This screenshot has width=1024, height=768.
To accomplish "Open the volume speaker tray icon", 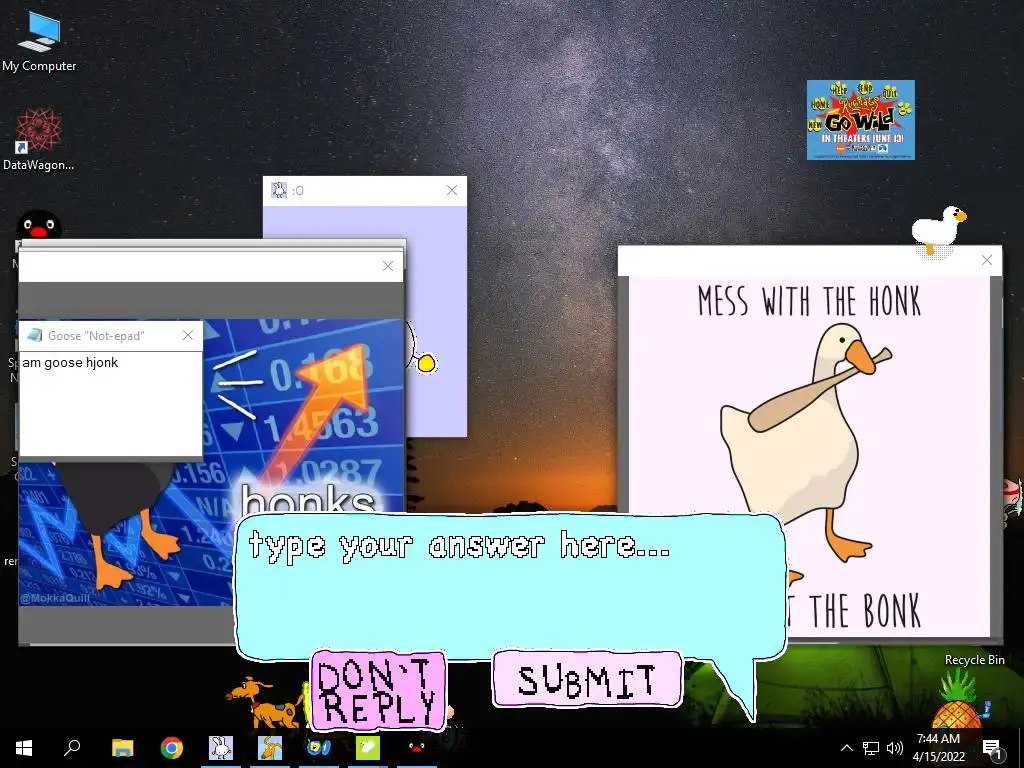I will coord(895,748).
